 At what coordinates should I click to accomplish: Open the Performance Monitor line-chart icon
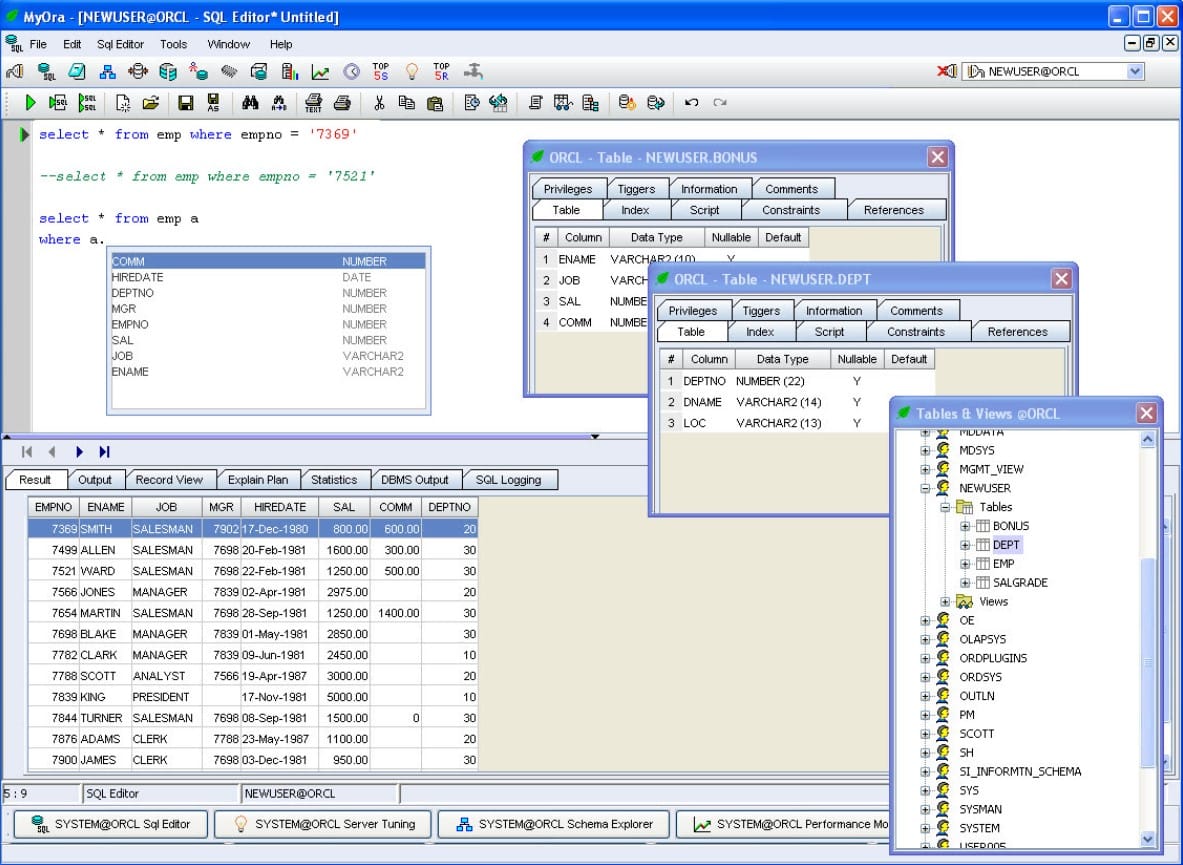tap(321, 72)
